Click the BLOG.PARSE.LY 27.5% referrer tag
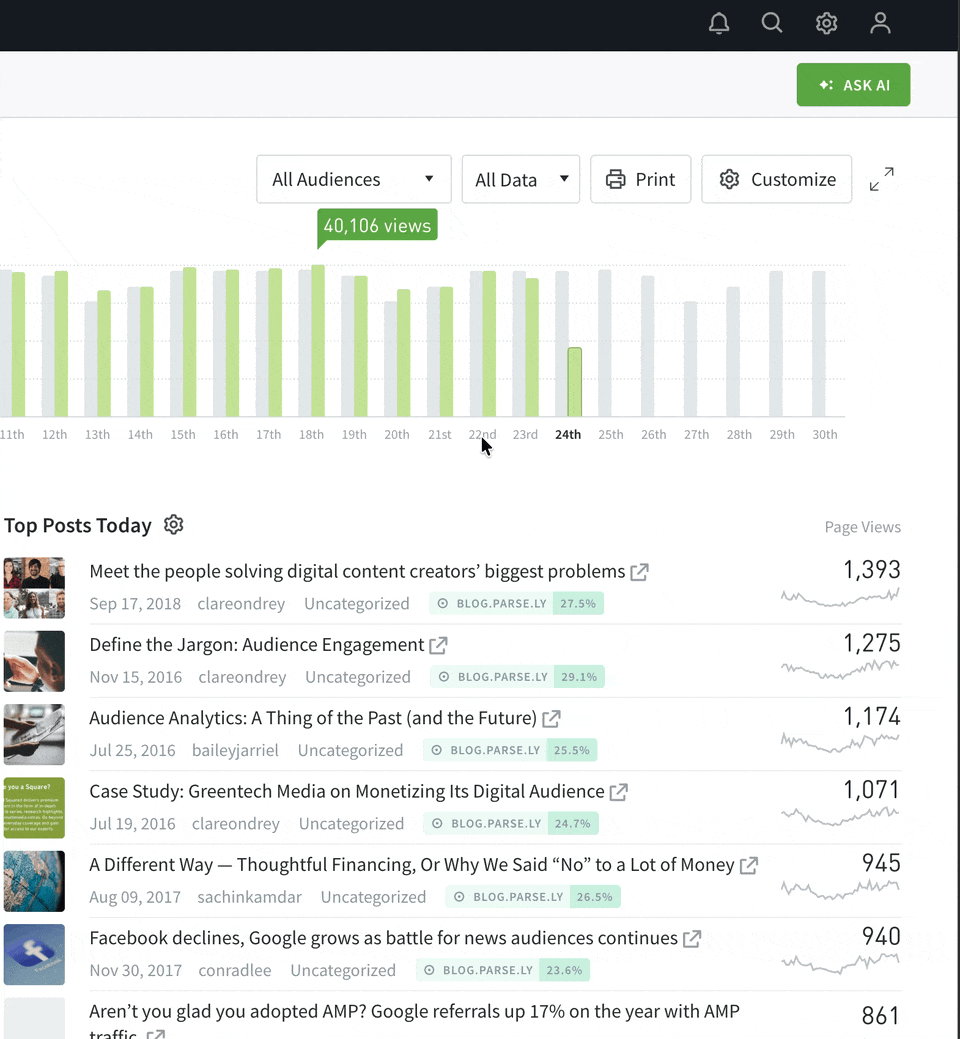This screenshot has height=1039, width=960. [517, 604]
